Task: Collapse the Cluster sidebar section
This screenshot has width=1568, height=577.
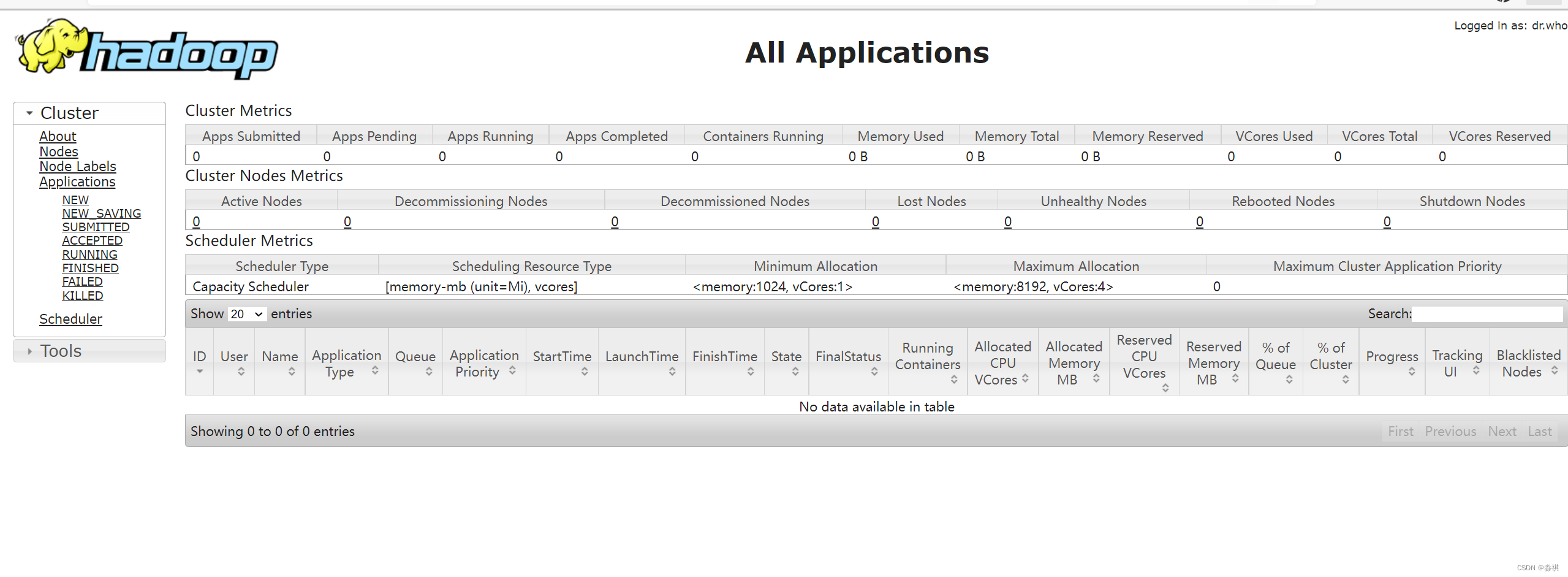Action: tap(89, 113)
